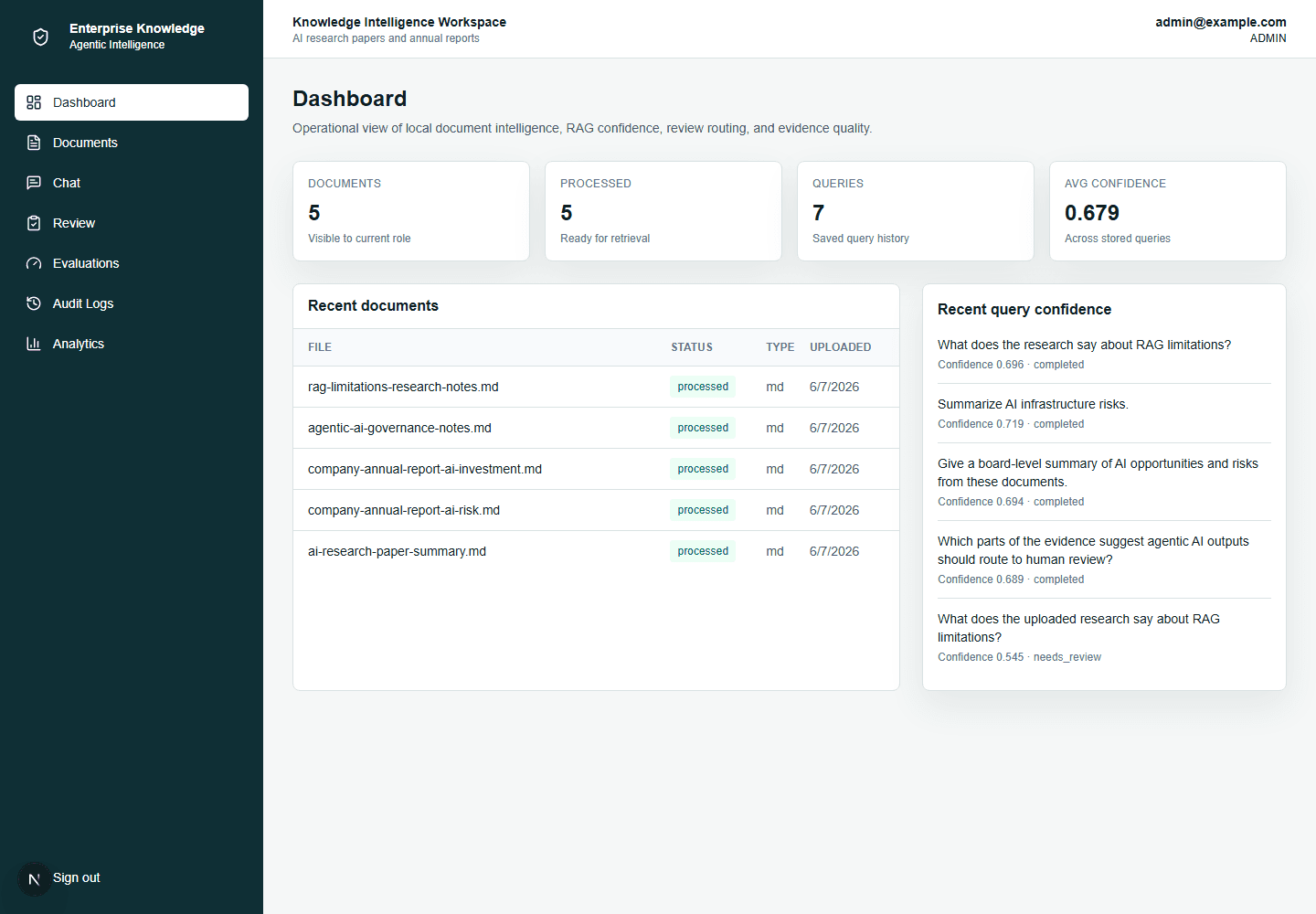1316x914 pixels.
Task: Click 6/7/2026 date for rag-limitations-research-notes.md
Action: 834,387
